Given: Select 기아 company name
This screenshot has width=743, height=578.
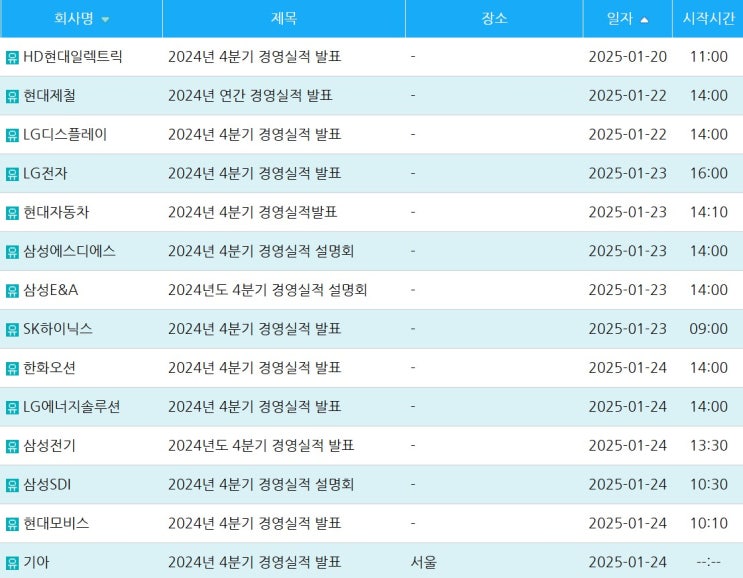Looking at the screenshot, I should click(x=36, y=561).
